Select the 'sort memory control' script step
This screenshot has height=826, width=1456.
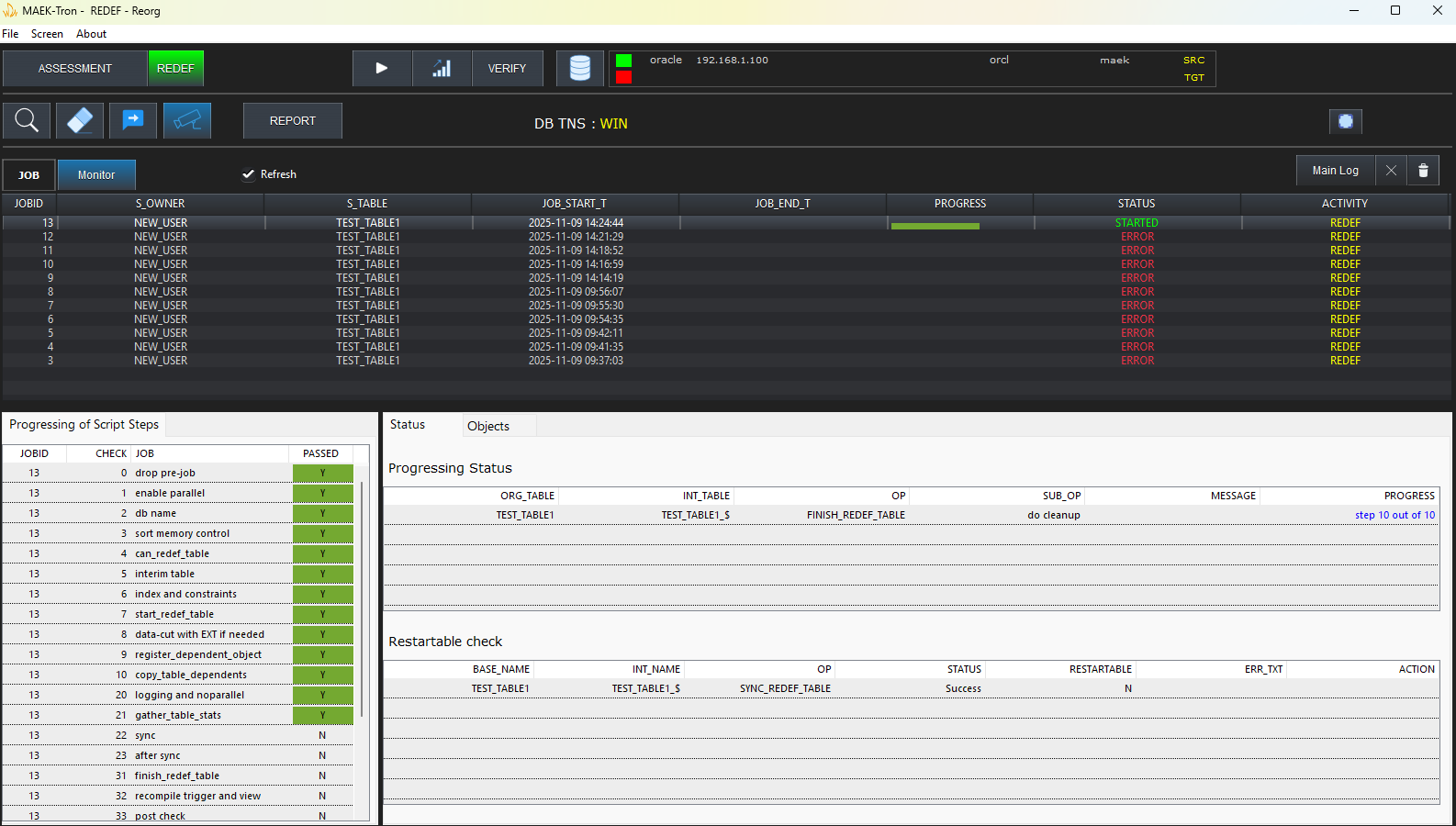tap(178, 533)
